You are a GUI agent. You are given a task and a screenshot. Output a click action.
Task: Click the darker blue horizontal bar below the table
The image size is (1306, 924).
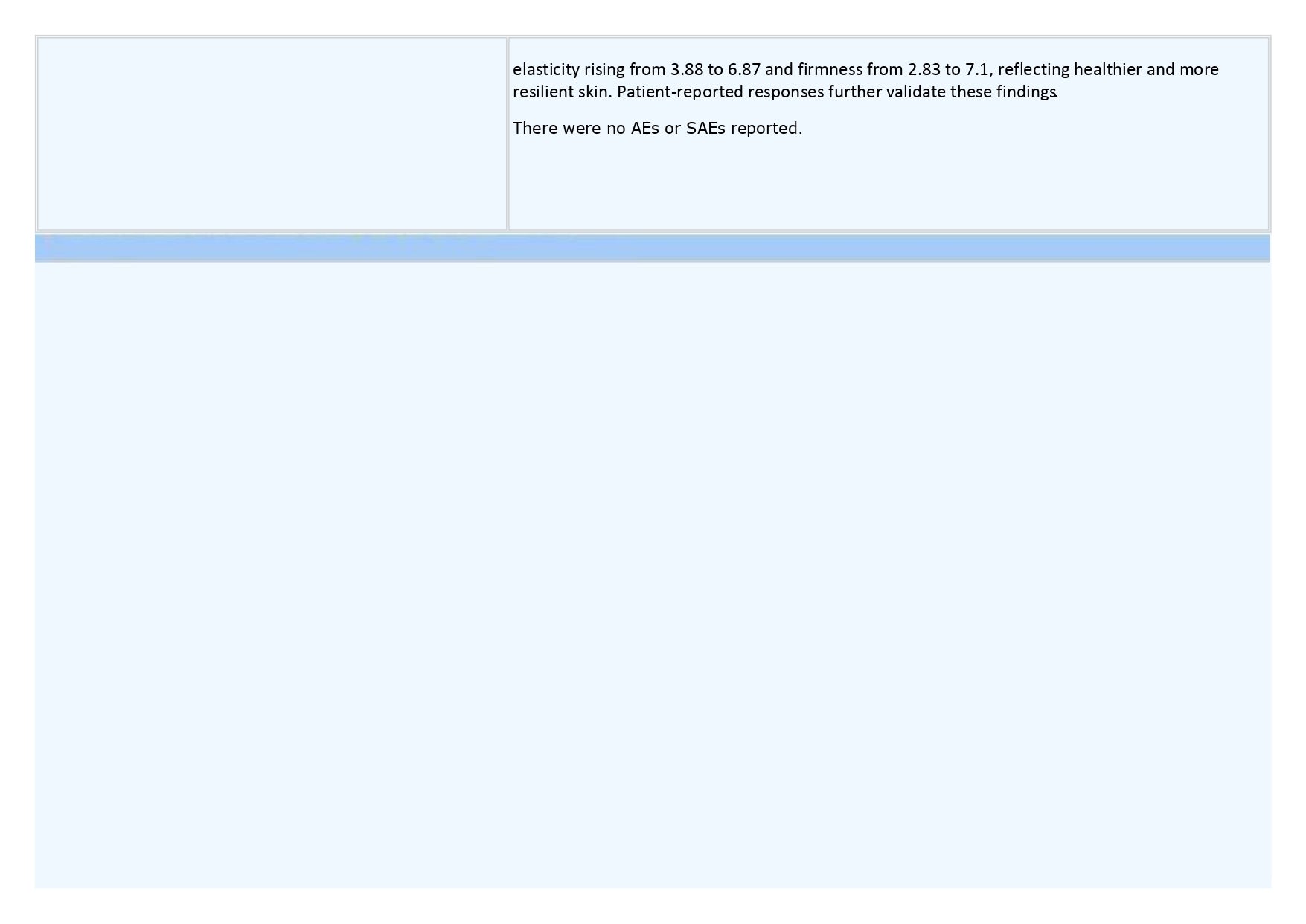(652, 248)
